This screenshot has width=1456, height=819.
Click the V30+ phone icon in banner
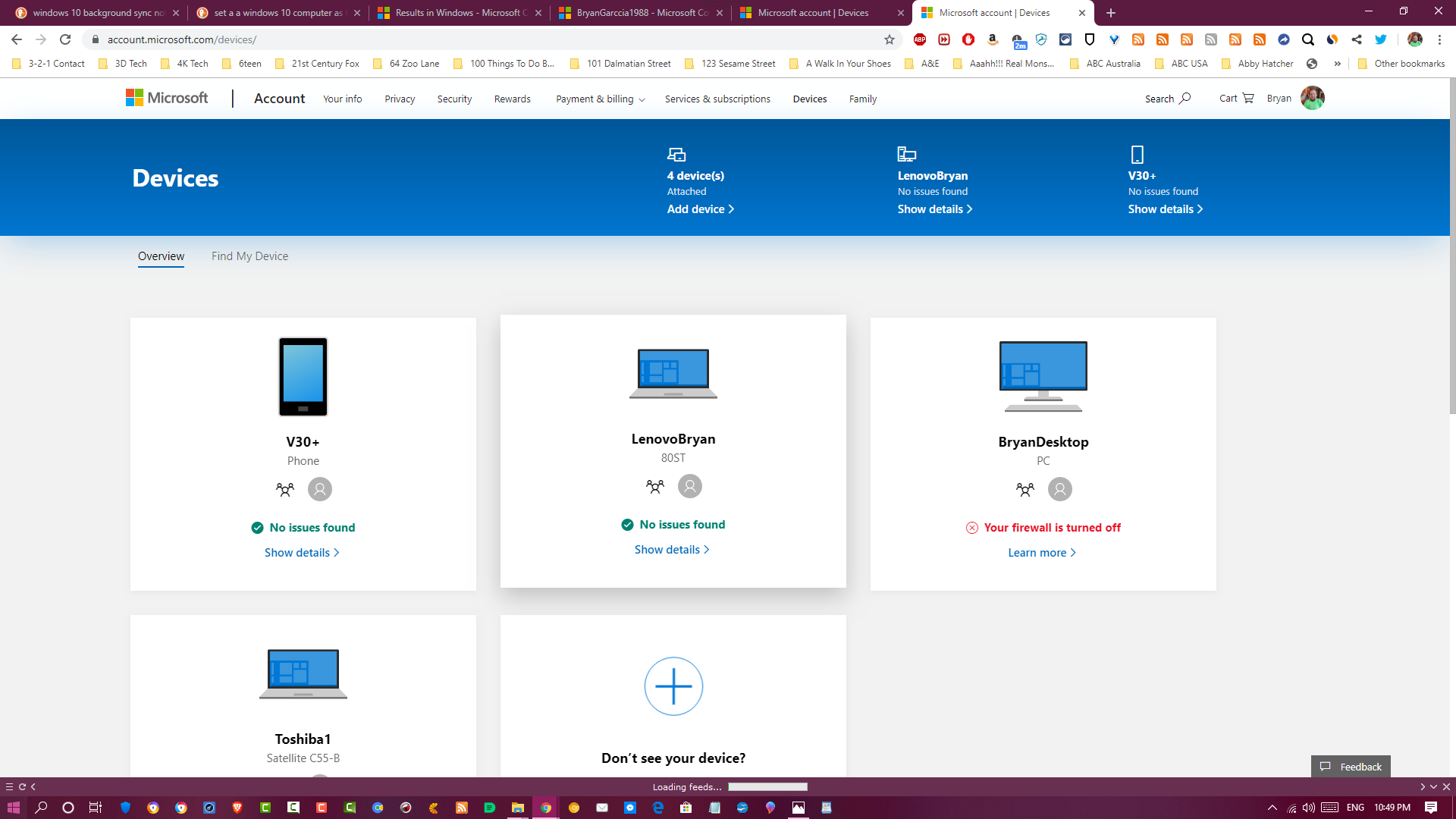(x=1137, y=155)
